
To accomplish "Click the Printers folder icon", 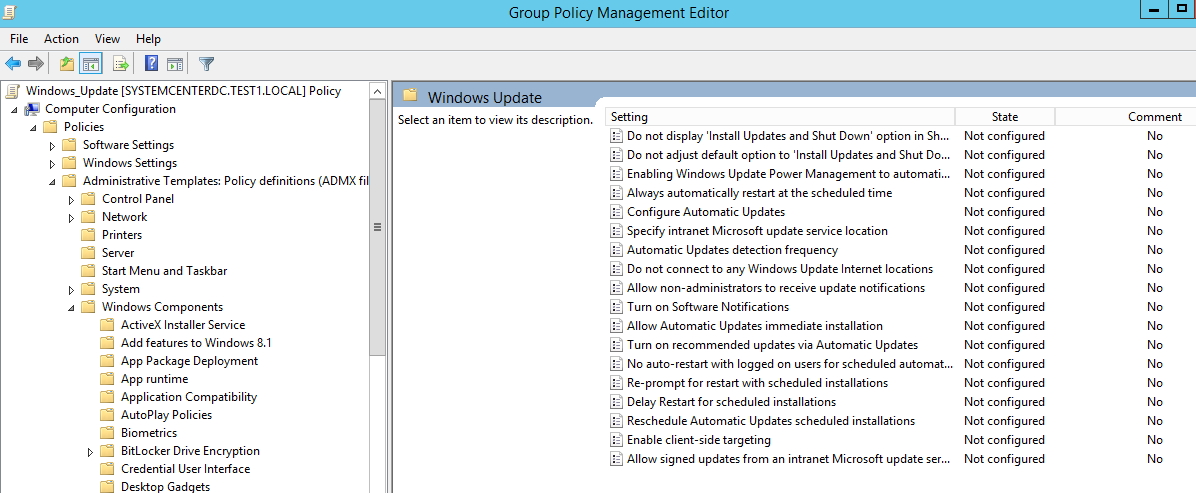I will (88, 234).
